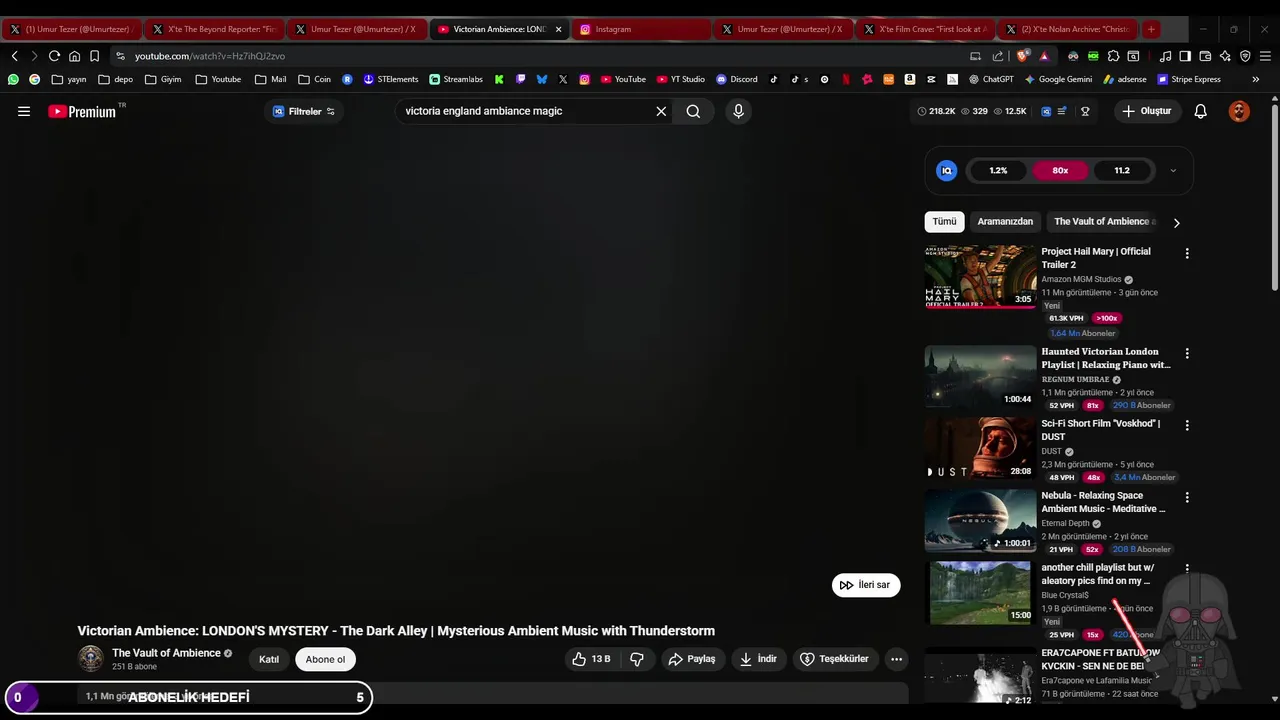
Task: Skip ahead with İleri sar
Action: (x=866, y=585)
